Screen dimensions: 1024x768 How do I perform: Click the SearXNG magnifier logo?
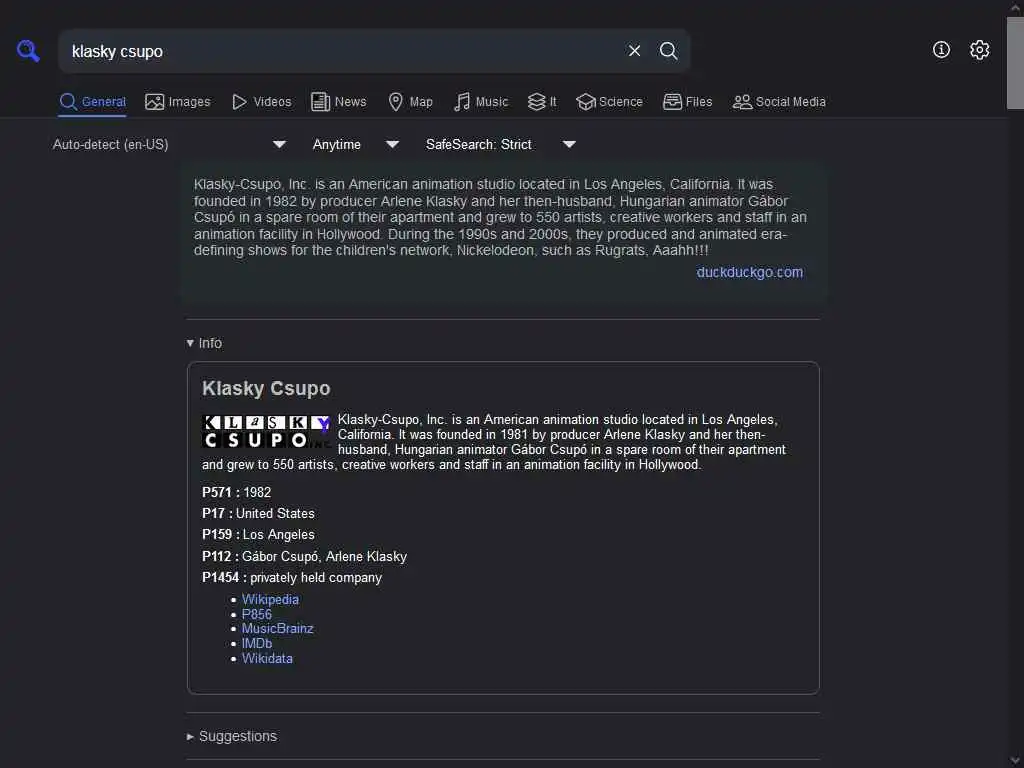pos(28,51)
